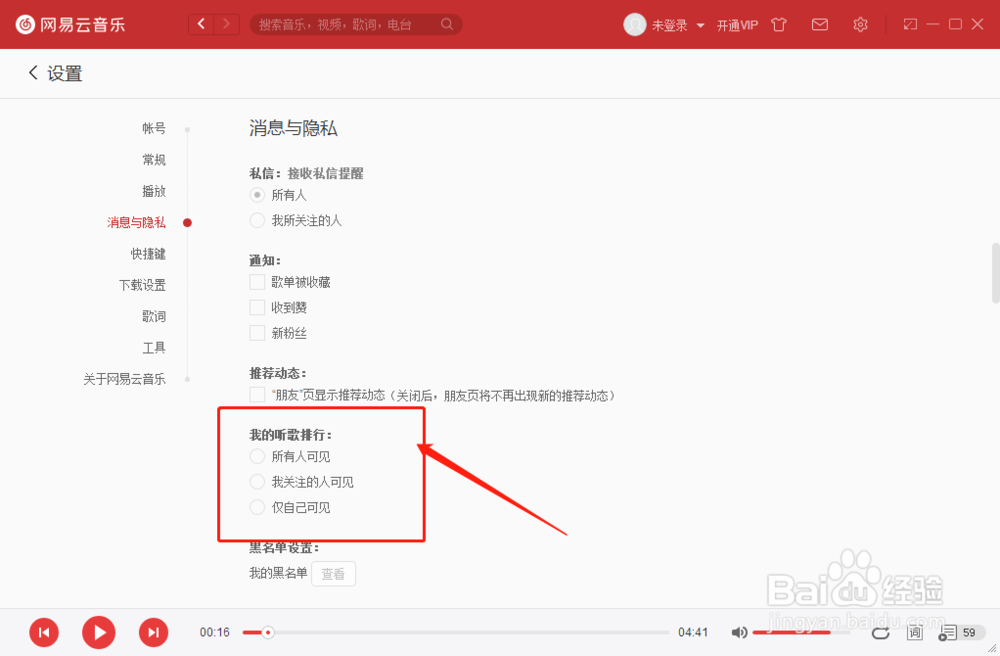Click the NetEase Cloud Music logo
The width and height of the screenshot is (1000, 656).
tap(70, 25)
